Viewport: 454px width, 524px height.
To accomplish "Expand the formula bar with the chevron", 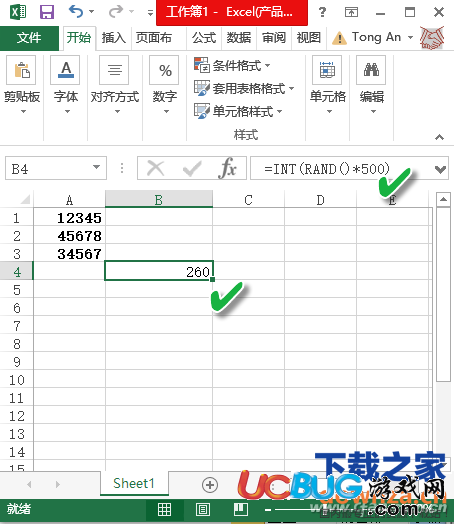I will (441, 169).
